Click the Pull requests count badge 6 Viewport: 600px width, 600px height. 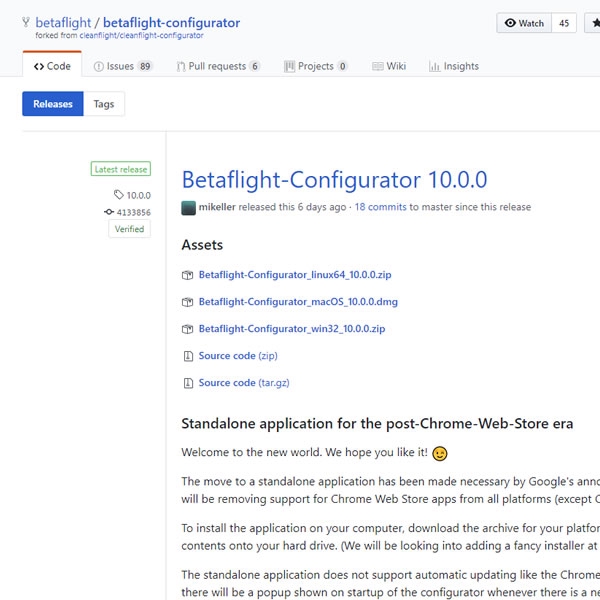click(254, 66)
